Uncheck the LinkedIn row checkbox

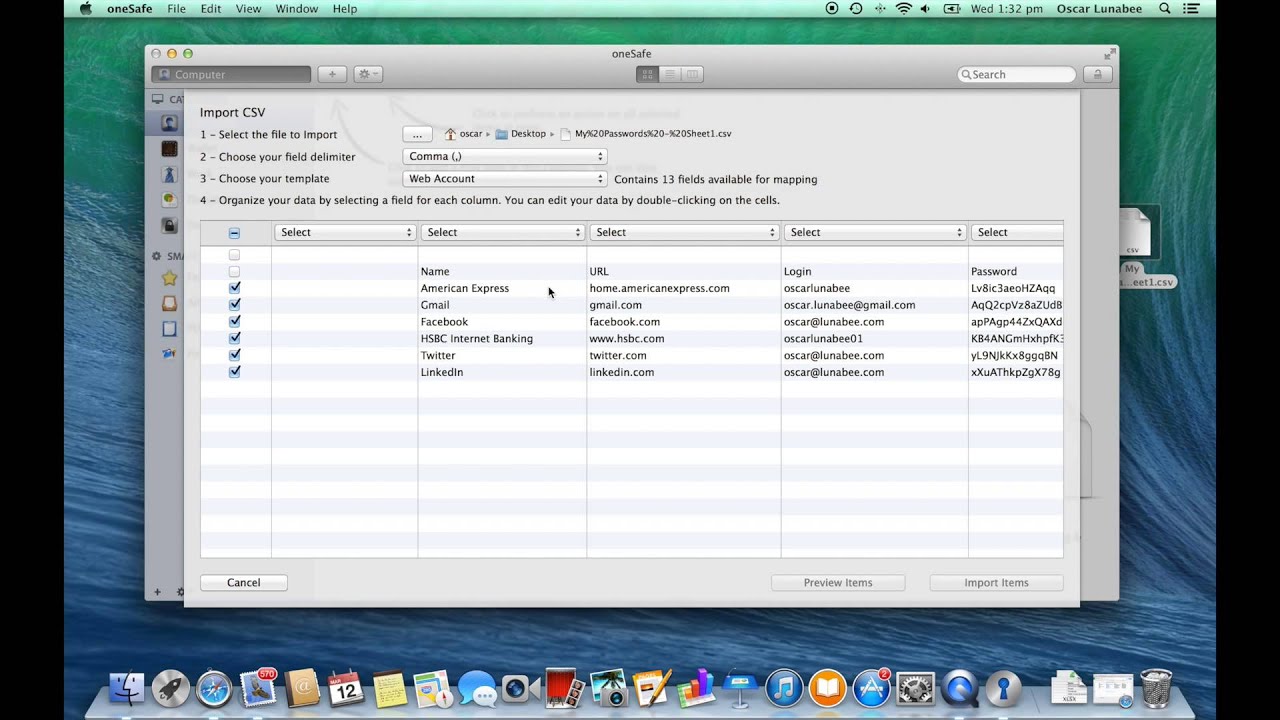pyautogui.click(x=234, y=372)
